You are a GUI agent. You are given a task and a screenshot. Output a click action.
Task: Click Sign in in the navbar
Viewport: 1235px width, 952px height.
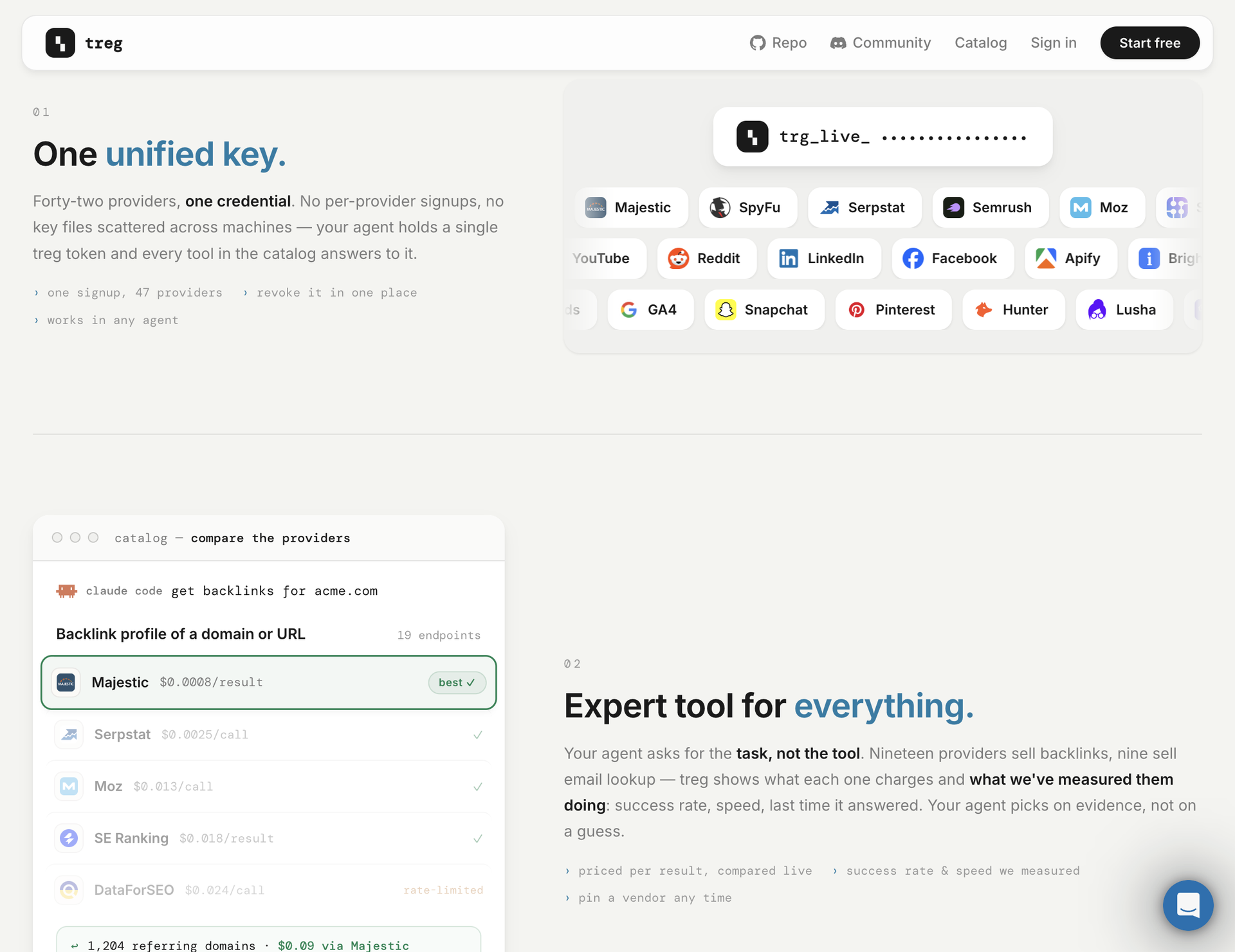(1054, 43)
